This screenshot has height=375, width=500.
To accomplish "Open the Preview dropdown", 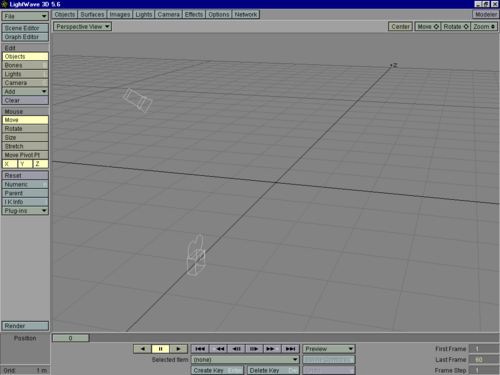I will coord(329,349).
